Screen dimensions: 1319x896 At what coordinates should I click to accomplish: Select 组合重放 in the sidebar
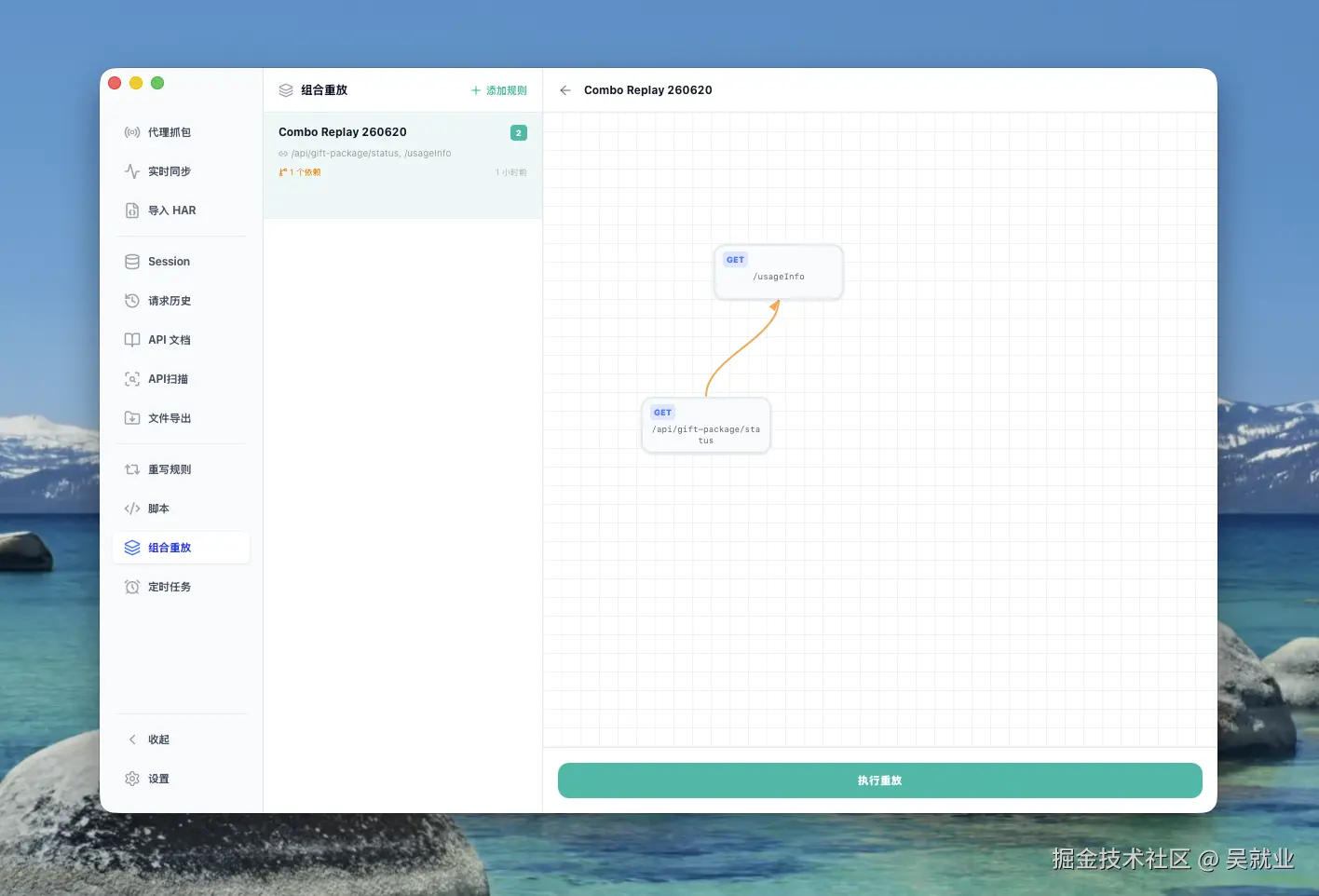(x=182, y=548)
